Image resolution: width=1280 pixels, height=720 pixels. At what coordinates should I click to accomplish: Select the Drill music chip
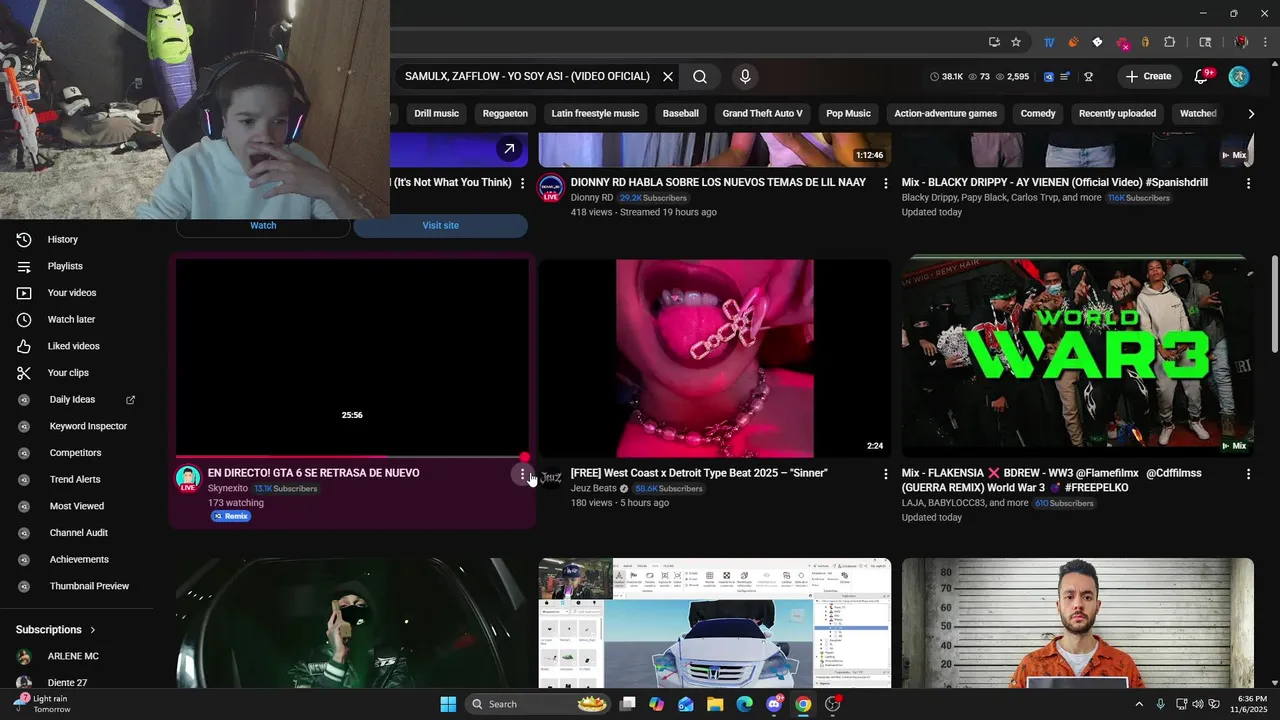pos(436,114)
